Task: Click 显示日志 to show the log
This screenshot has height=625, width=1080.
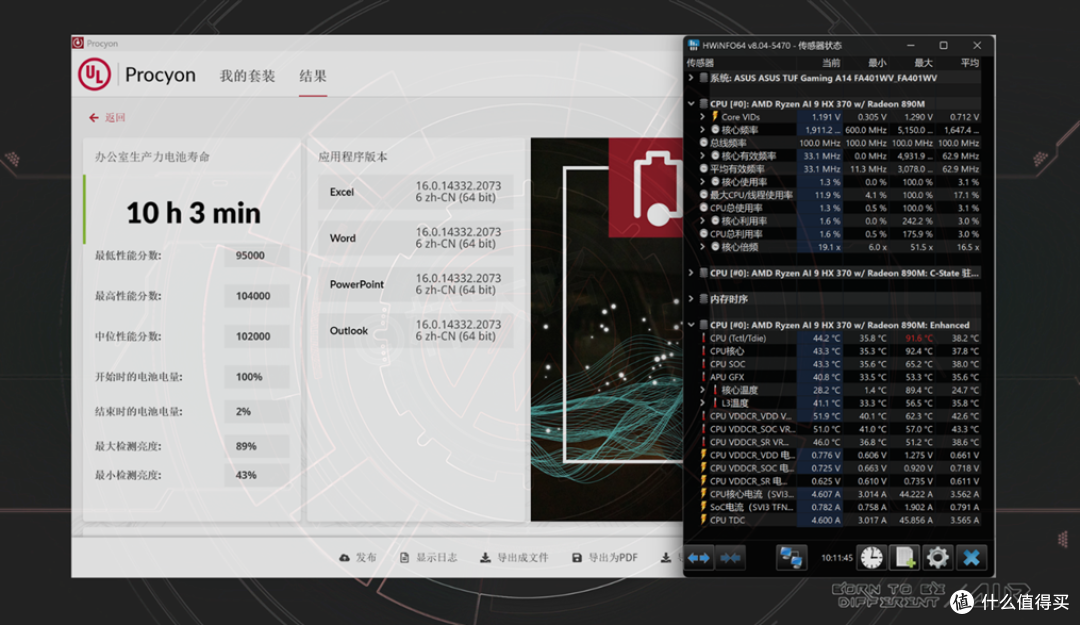Action: tap(428, 557)
